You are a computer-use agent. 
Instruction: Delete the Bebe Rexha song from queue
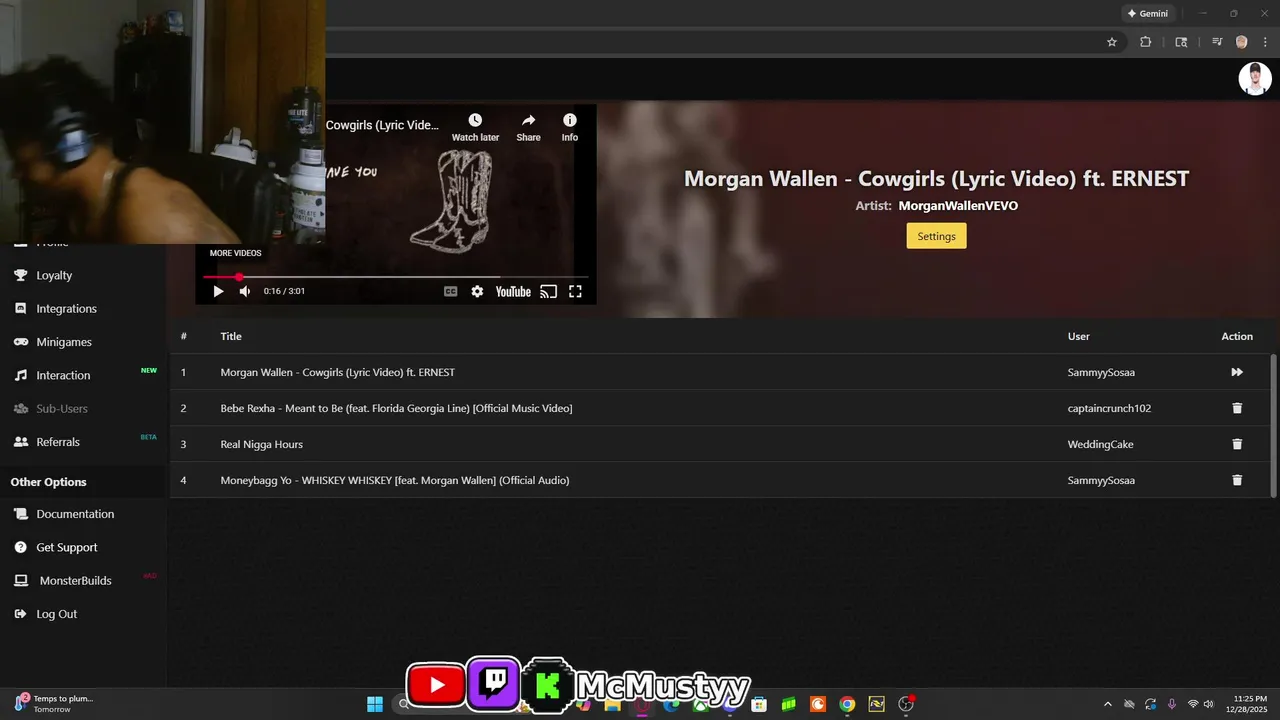click(x=1237, y=408)
